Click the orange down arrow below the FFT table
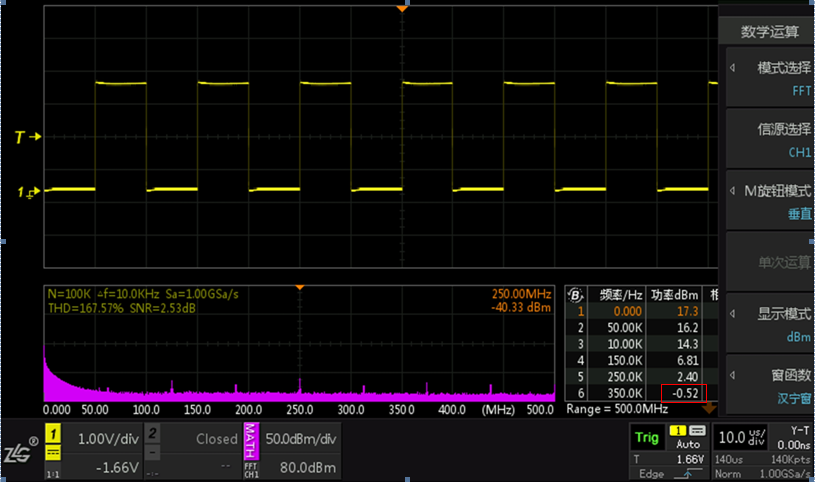 click(x=710, y=408)
